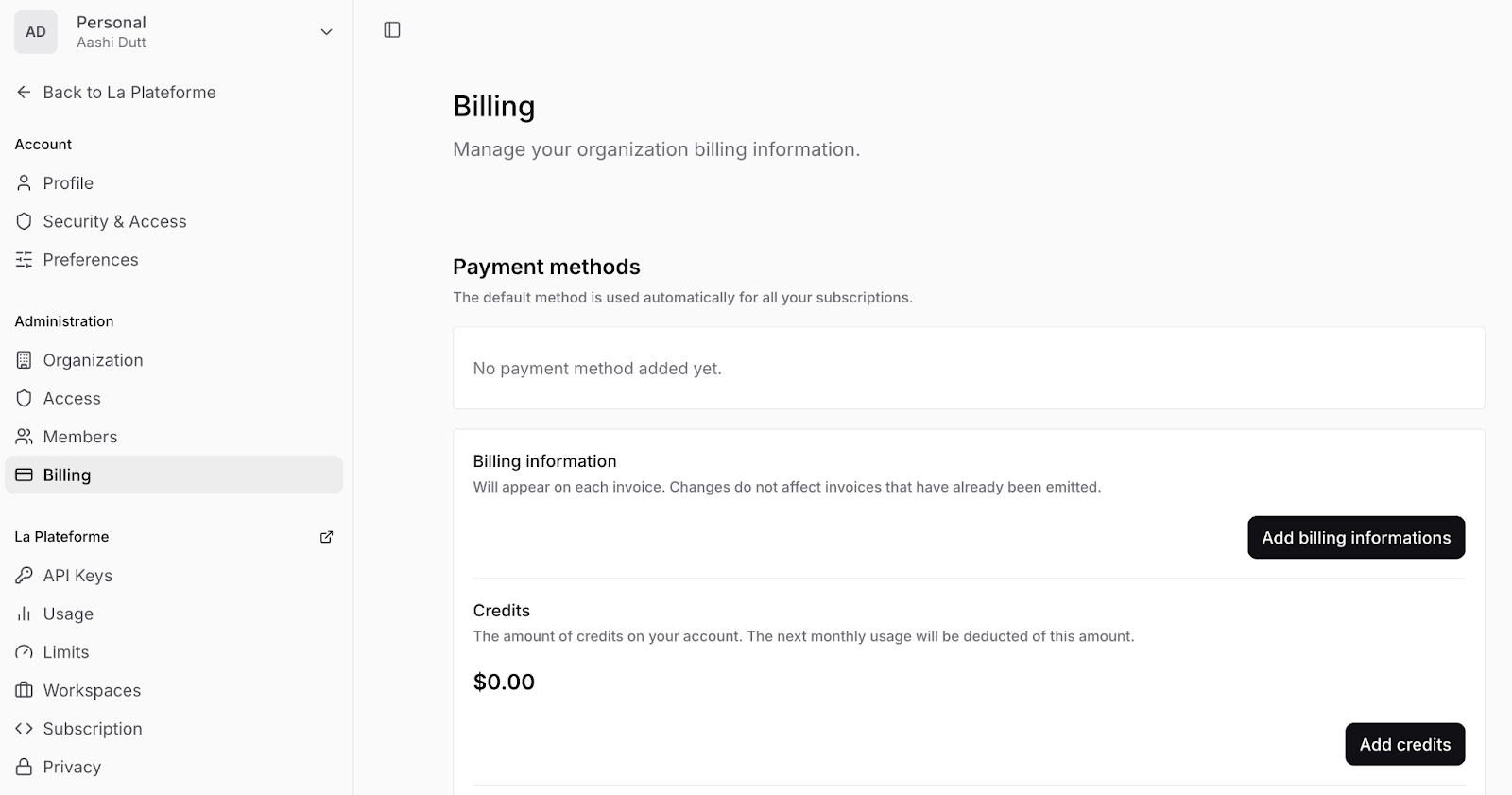
Task: Expand the Personal account chevron
Action: [326, 32]
